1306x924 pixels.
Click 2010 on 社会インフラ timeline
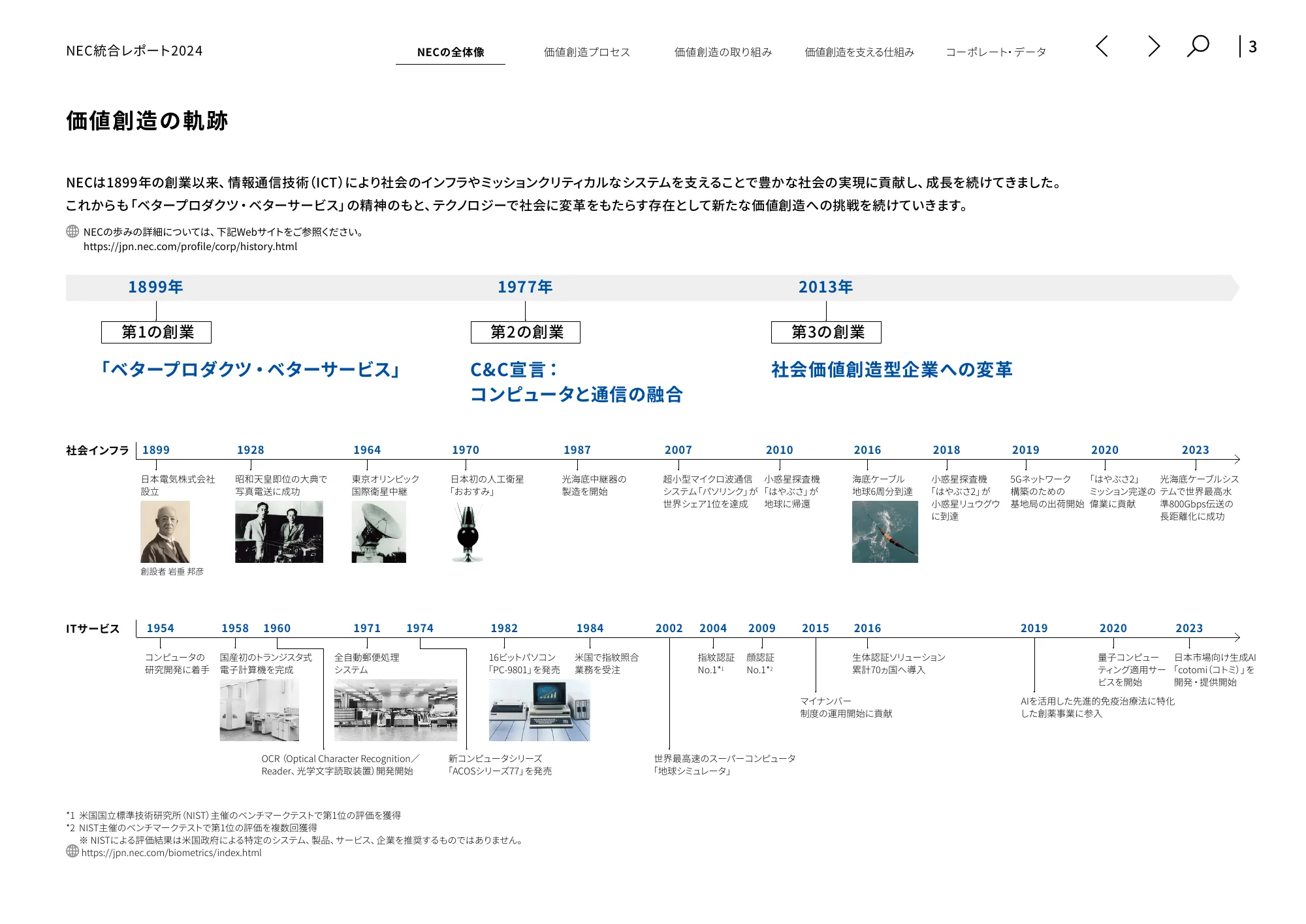click(x=780, y=450)
